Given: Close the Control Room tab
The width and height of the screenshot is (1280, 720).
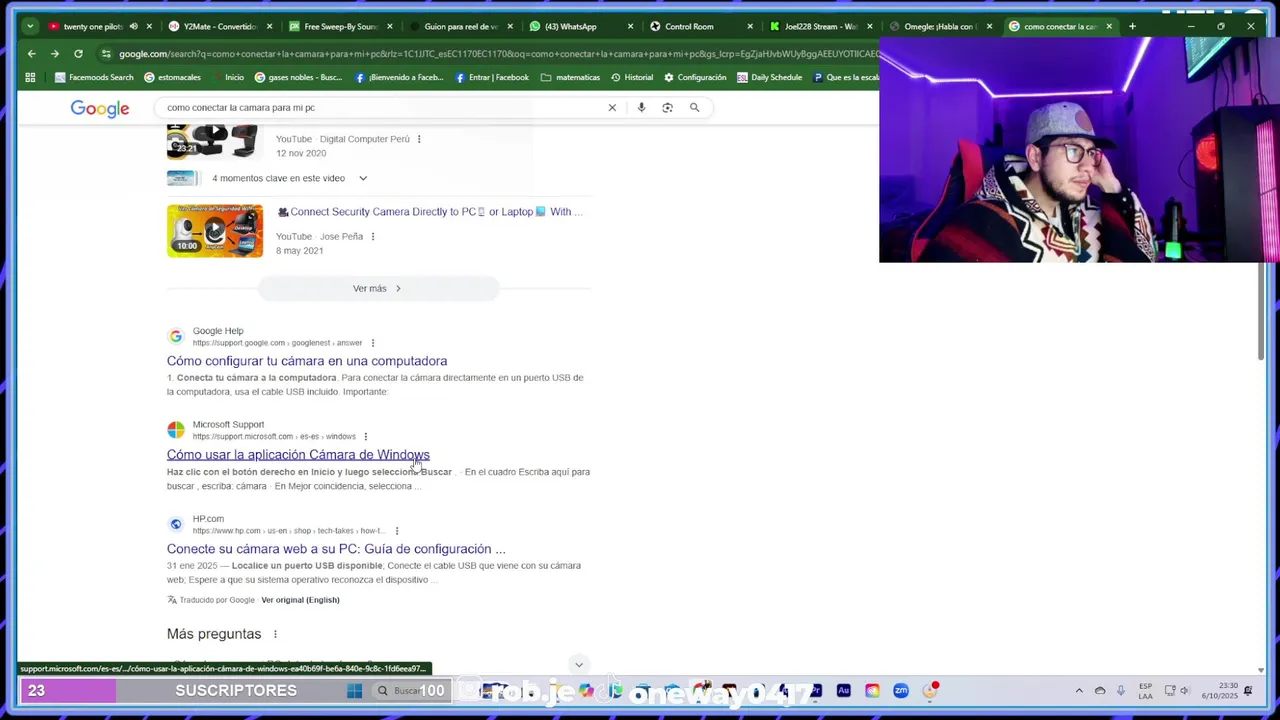Looking at the screenshot, I should (750, 26).
